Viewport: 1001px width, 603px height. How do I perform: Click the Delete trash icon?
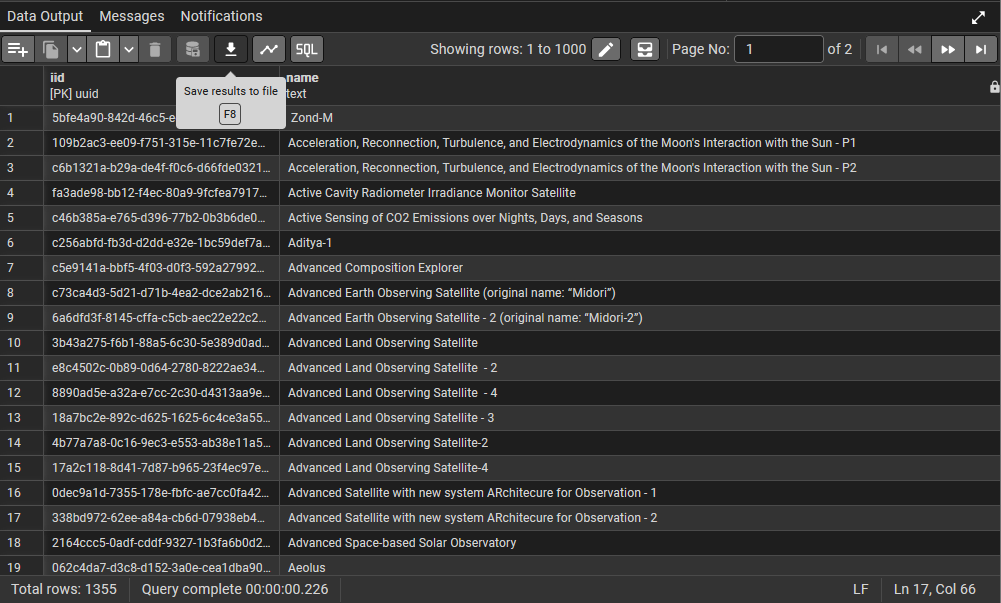pyautogui.click(x=155, y=49)
